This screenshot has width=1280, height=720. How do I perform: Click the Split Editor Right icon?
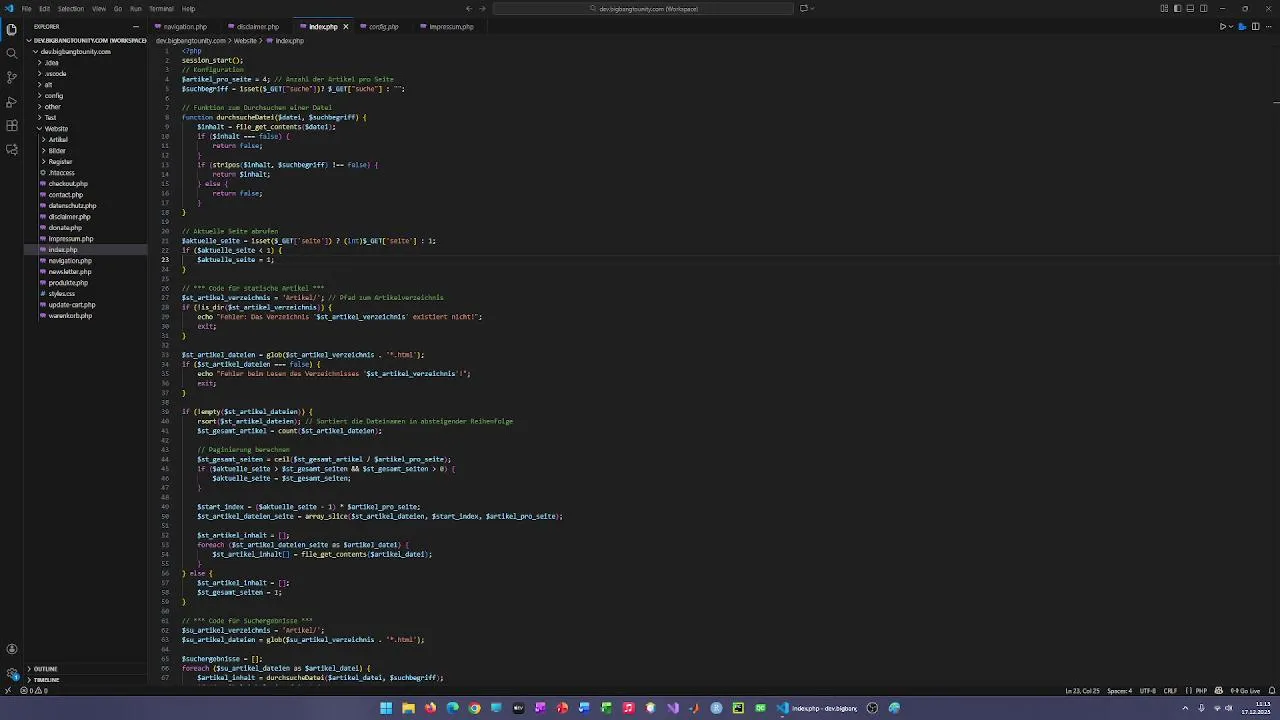coord(1255,27)
